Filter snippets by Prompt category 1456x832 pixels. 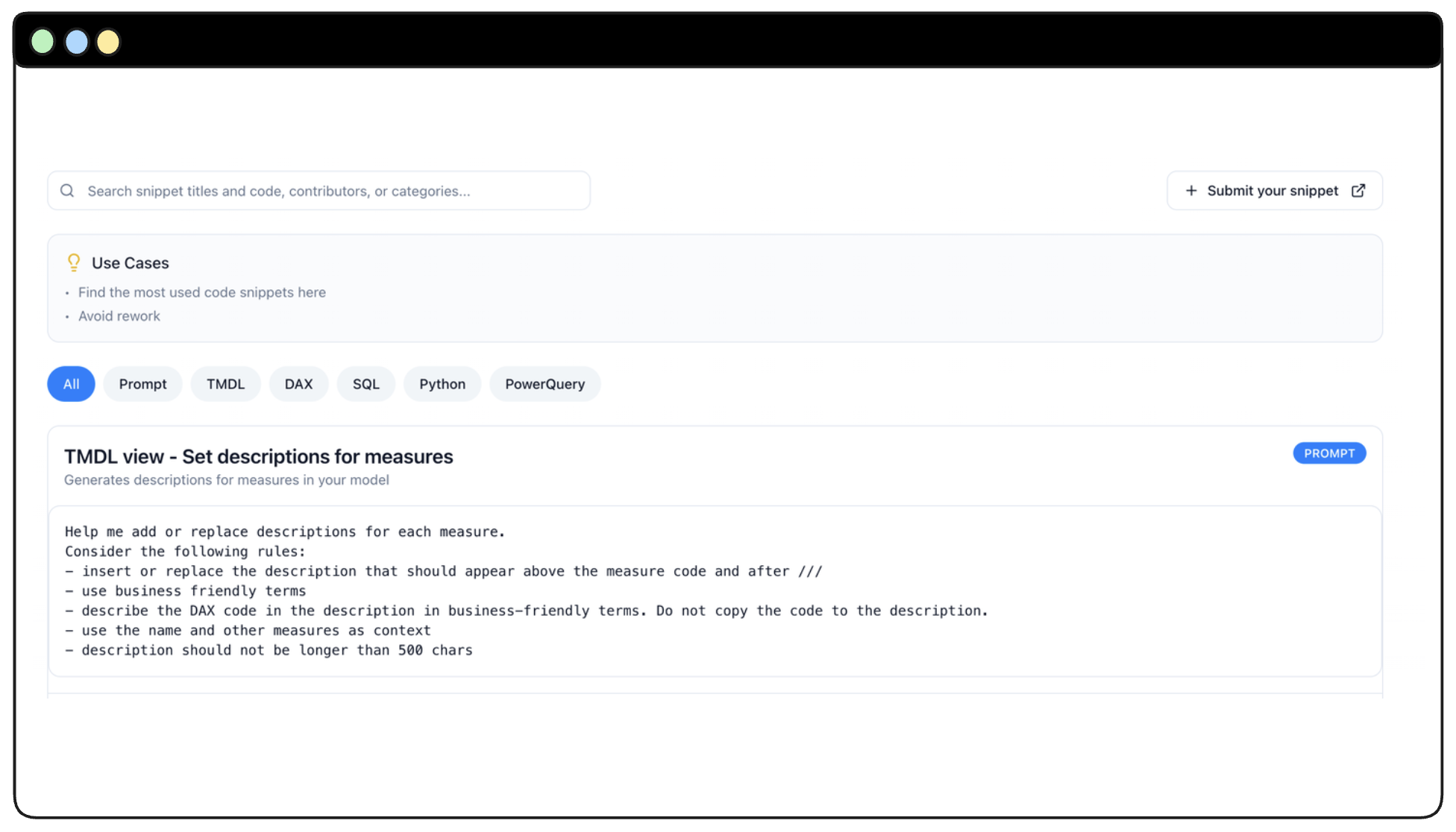(142, 384)
